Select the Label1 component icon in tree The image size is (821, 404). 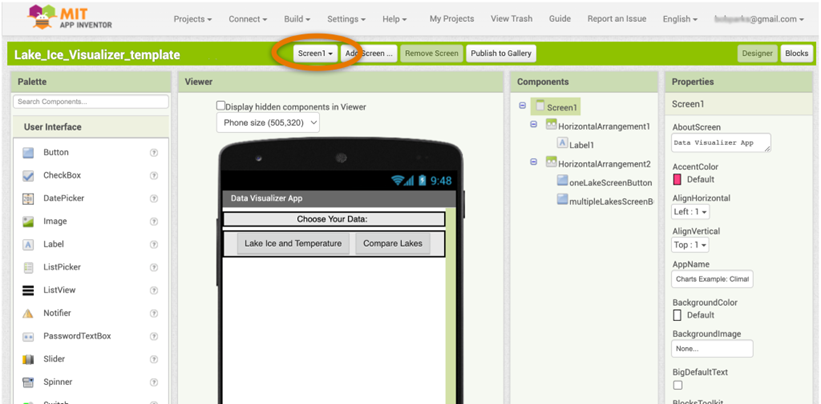(563, 144)
